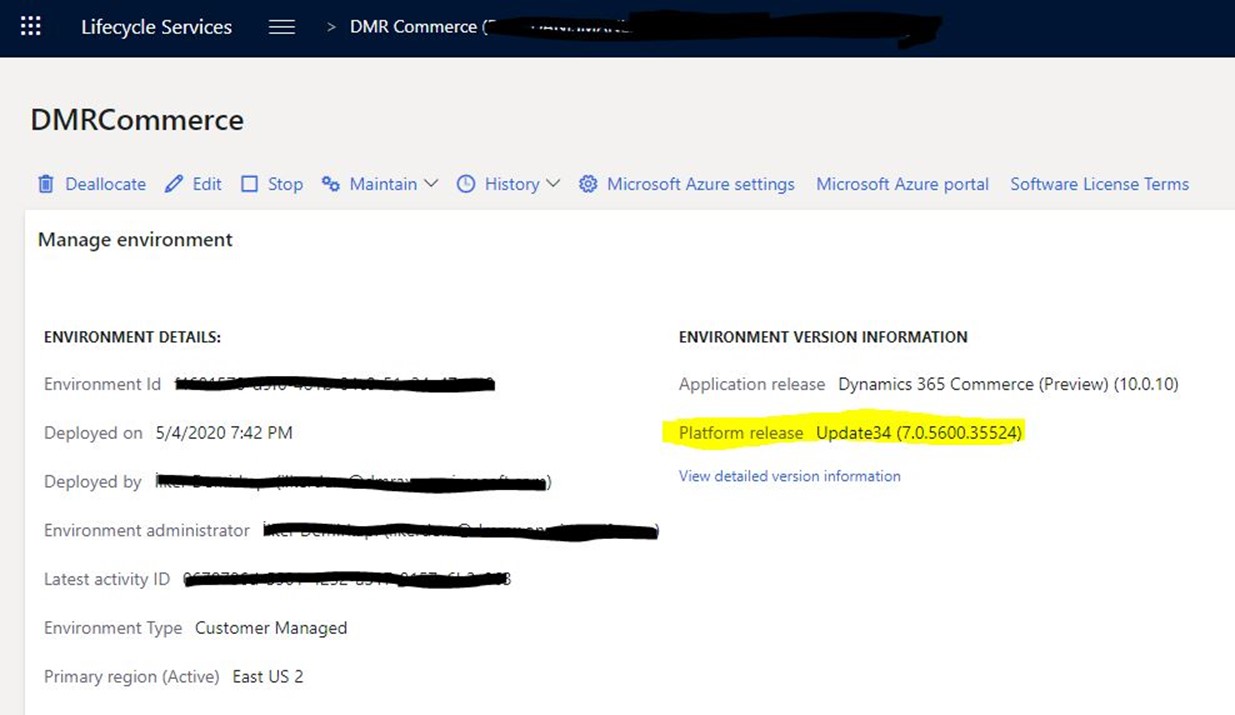The image size is (1235, 715).
Task: Expand the Maintain dropdown chevron
Action: point(431,184)
